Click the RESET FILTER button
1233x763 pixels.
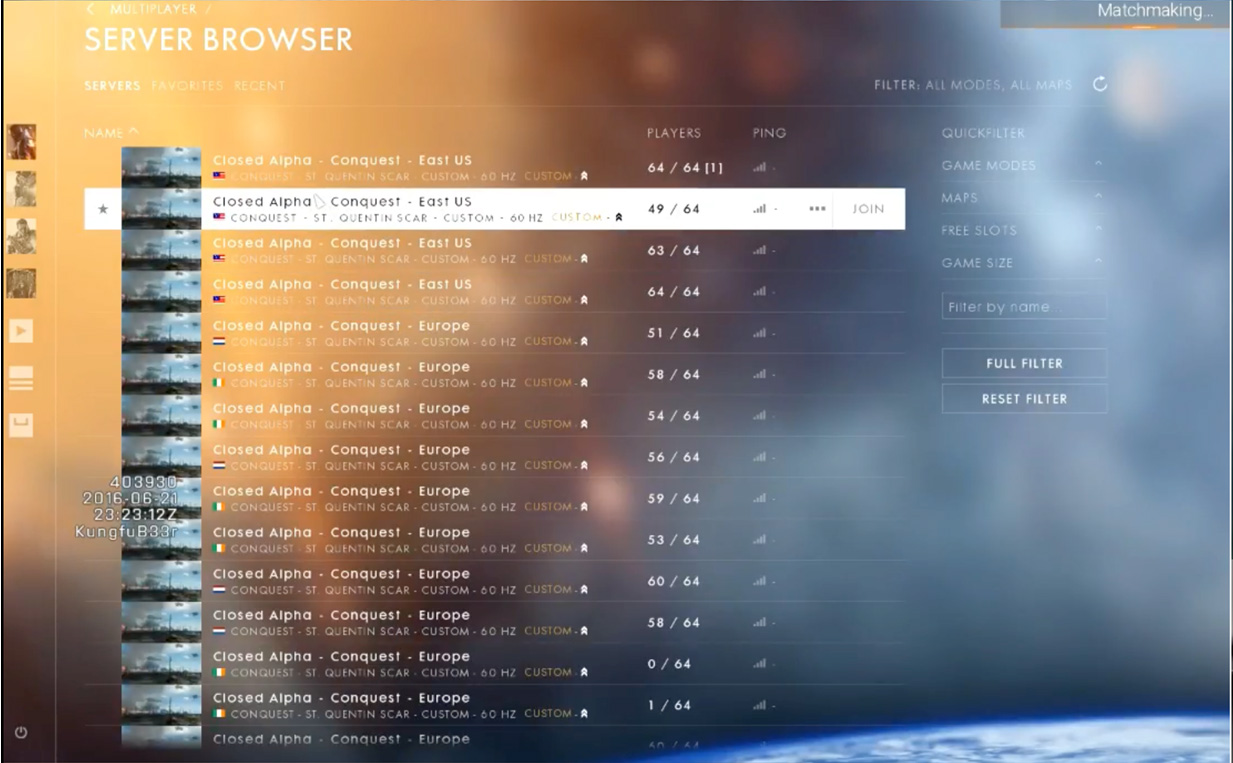pos(1024,399)
